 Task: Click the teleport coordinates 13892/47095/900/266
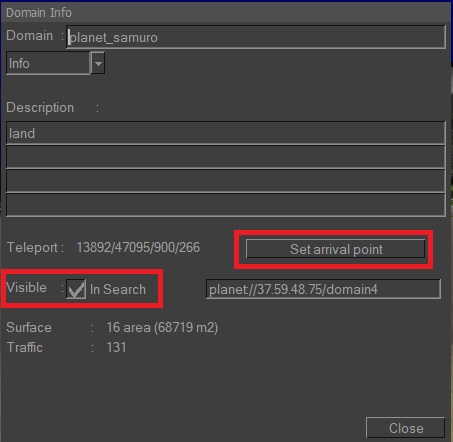(138, 247)
